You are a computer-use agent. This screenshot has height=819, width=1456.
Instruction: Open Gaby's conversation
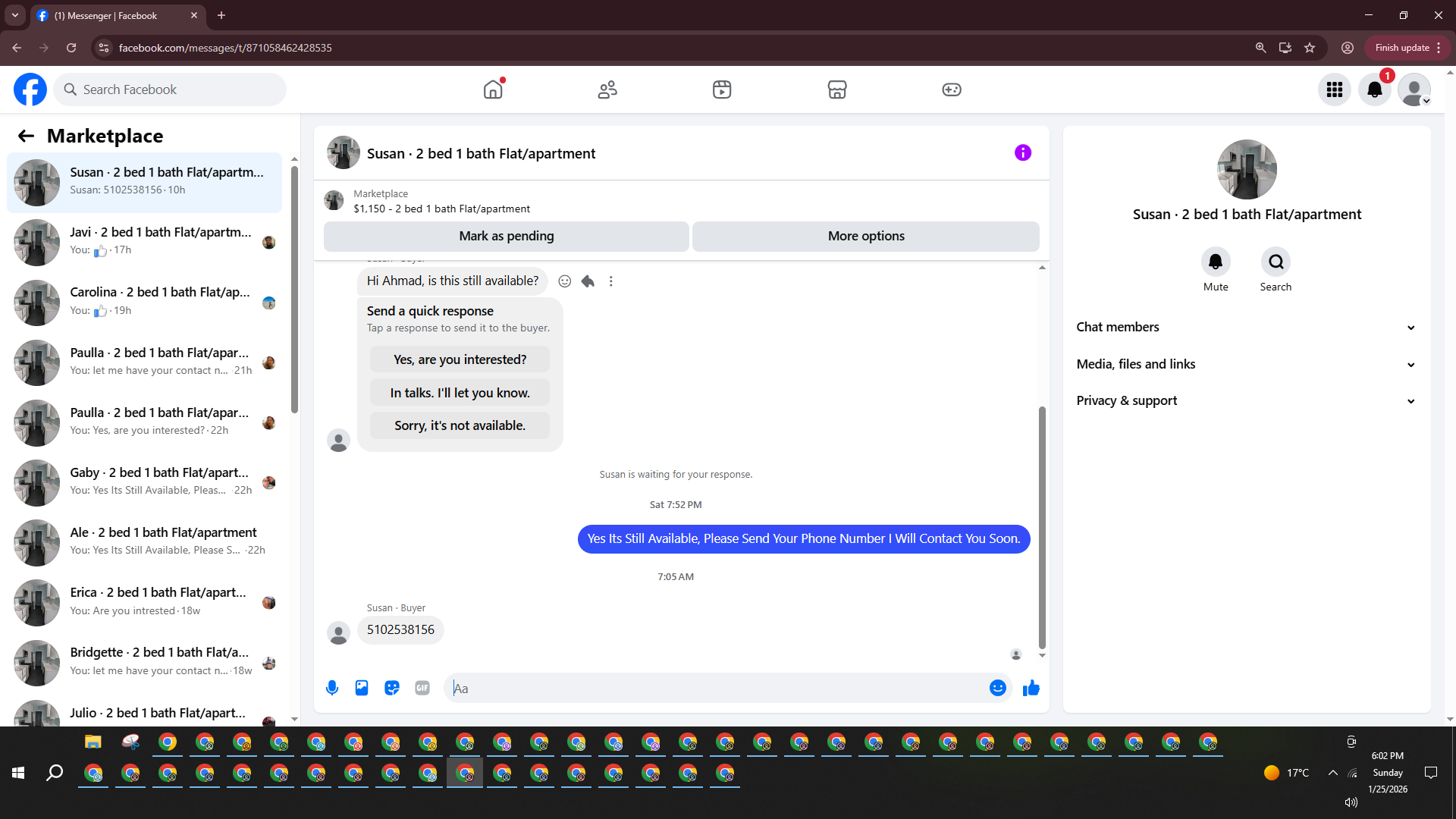[144, 482]
